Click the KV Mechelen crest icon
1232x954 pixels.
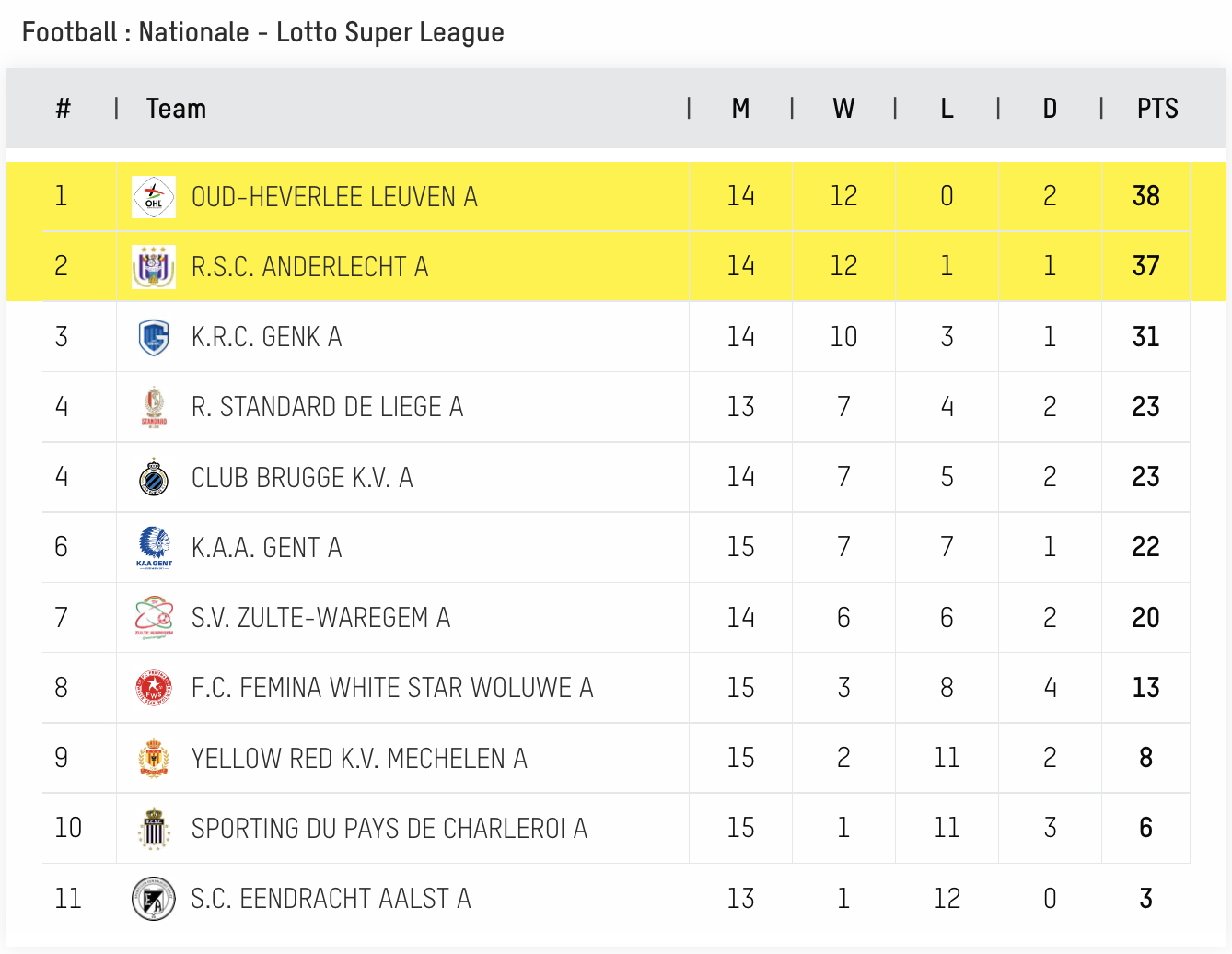point(154,758)
